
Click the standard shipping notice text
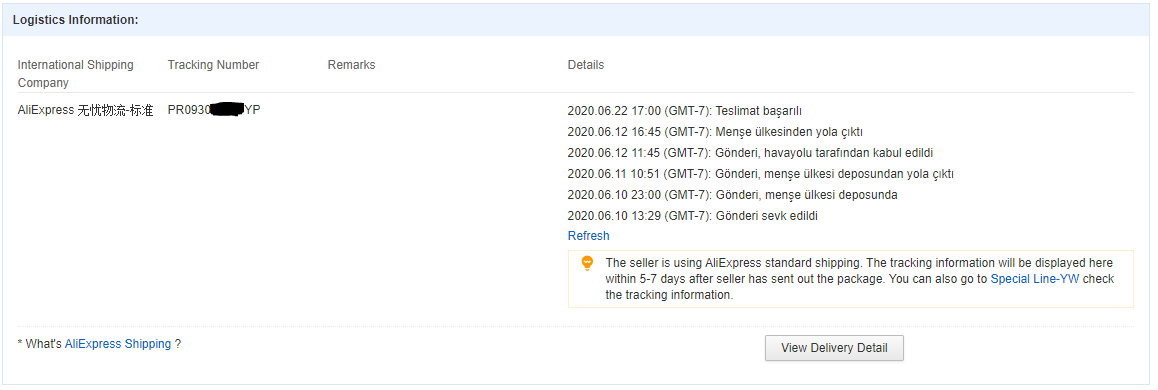(x=860, y=278)
